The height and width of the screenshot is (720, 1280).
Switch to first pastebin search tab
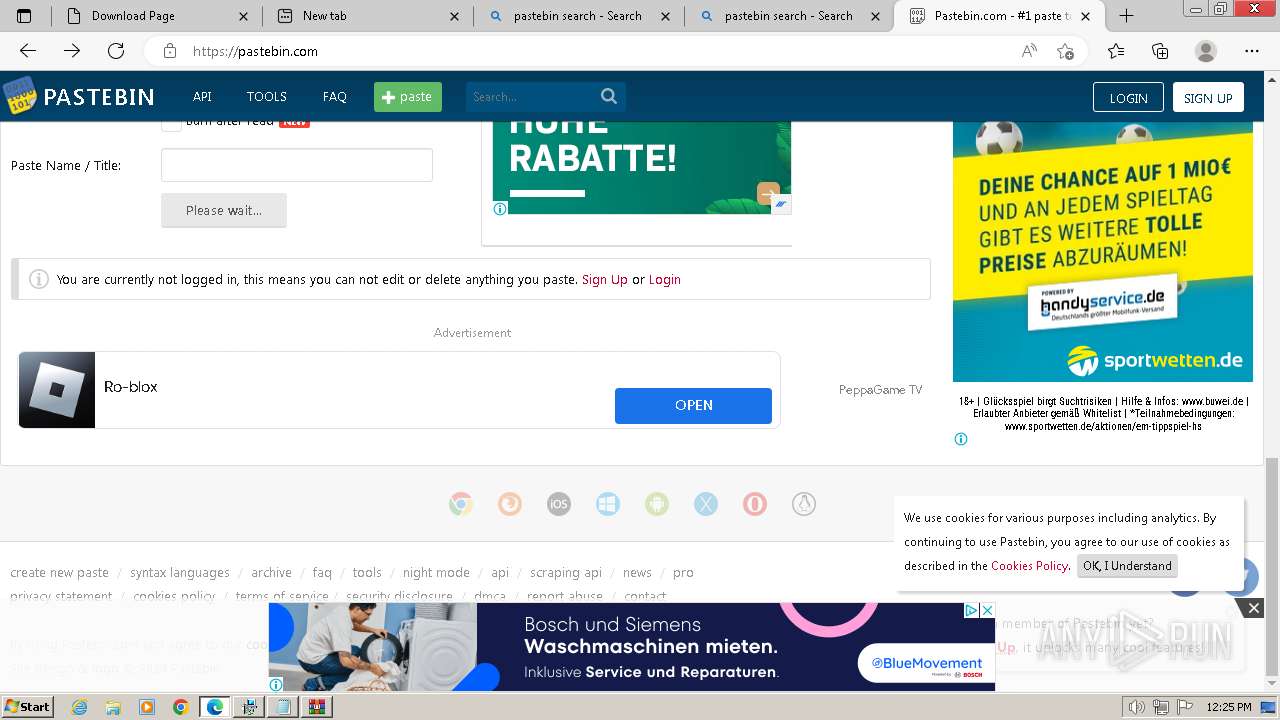[577, 16]
